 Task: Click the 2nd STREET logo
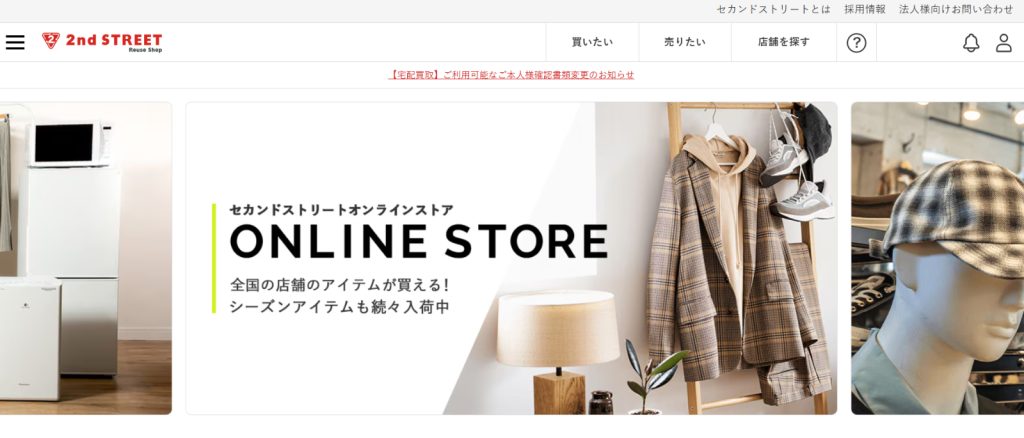[102, 42]
